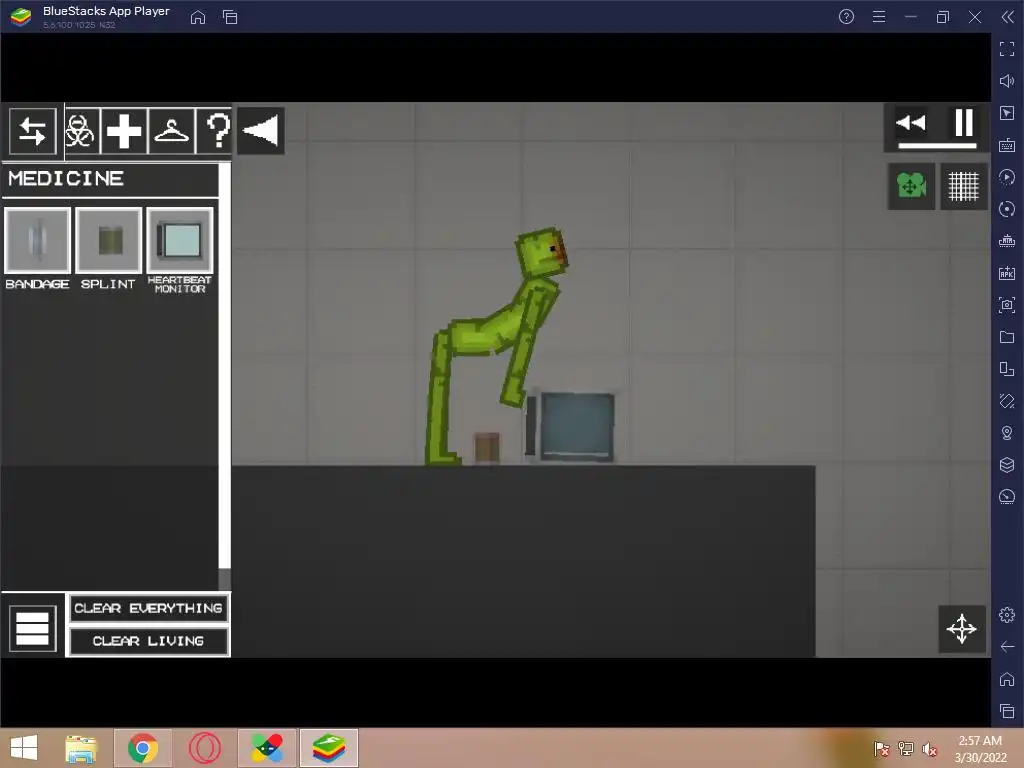Open Opera browser from taskbar
The height and width of the screenshot is (768, 1024).
point(205,748)
